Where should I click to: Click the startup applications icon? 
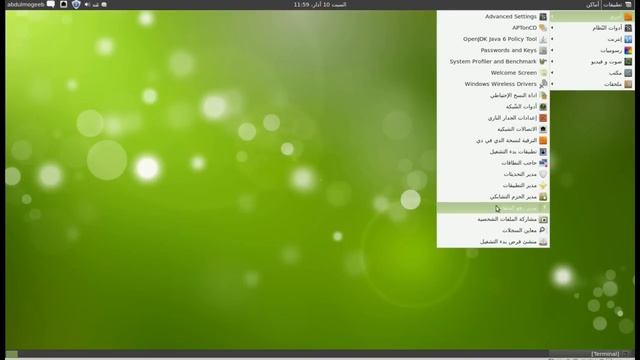[543, 151]
